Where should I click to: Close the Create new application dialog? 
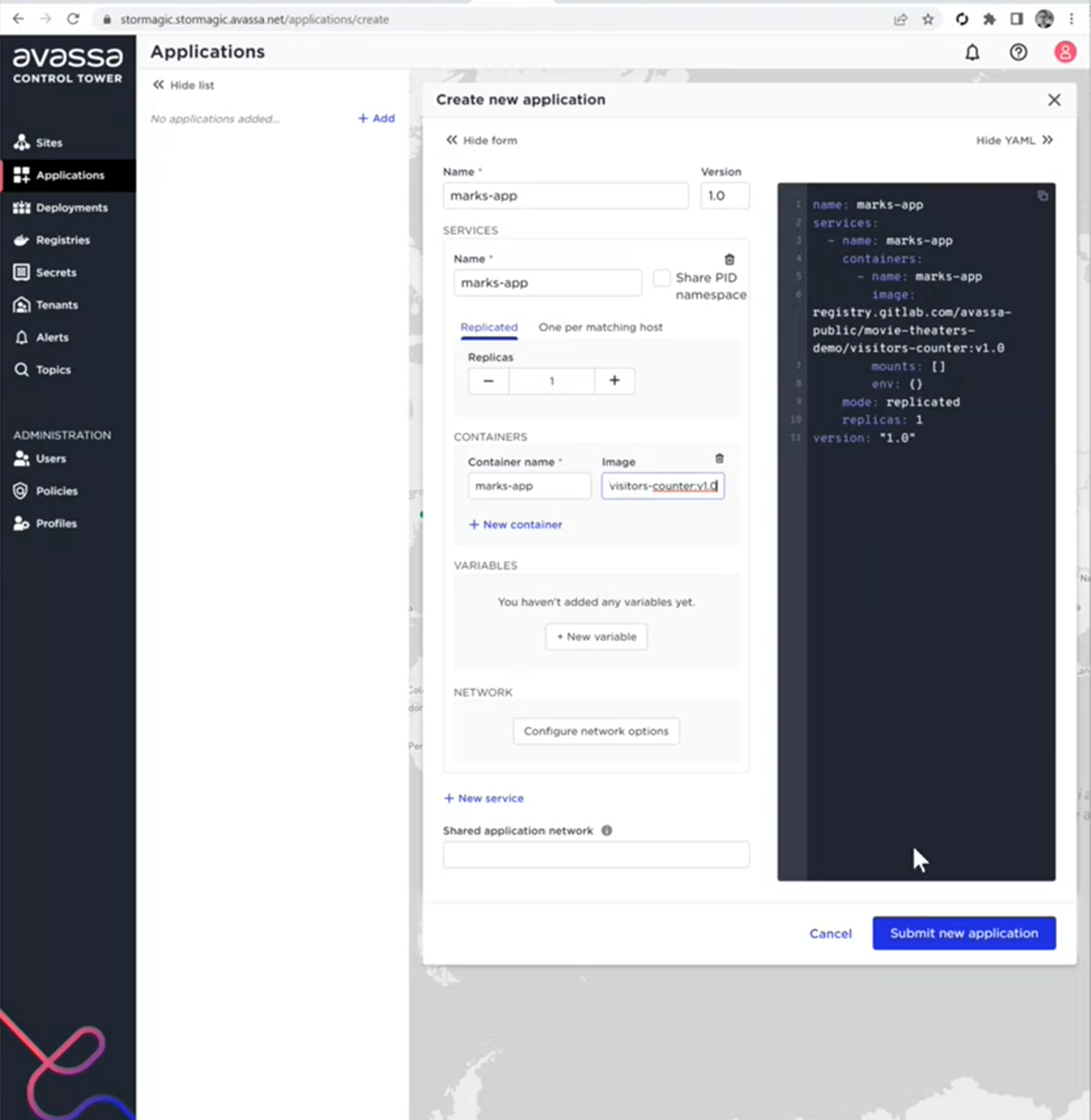[x=1054, y=100]
